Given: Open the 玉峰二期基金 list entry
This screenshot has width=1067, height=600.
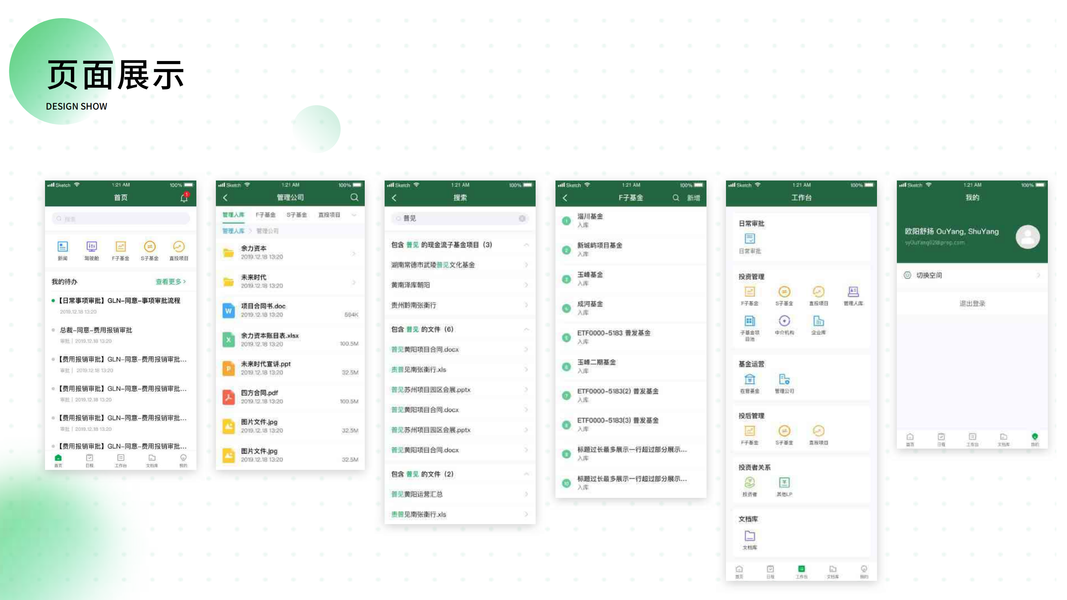Looking at the screenshot, I should point(631,366).
